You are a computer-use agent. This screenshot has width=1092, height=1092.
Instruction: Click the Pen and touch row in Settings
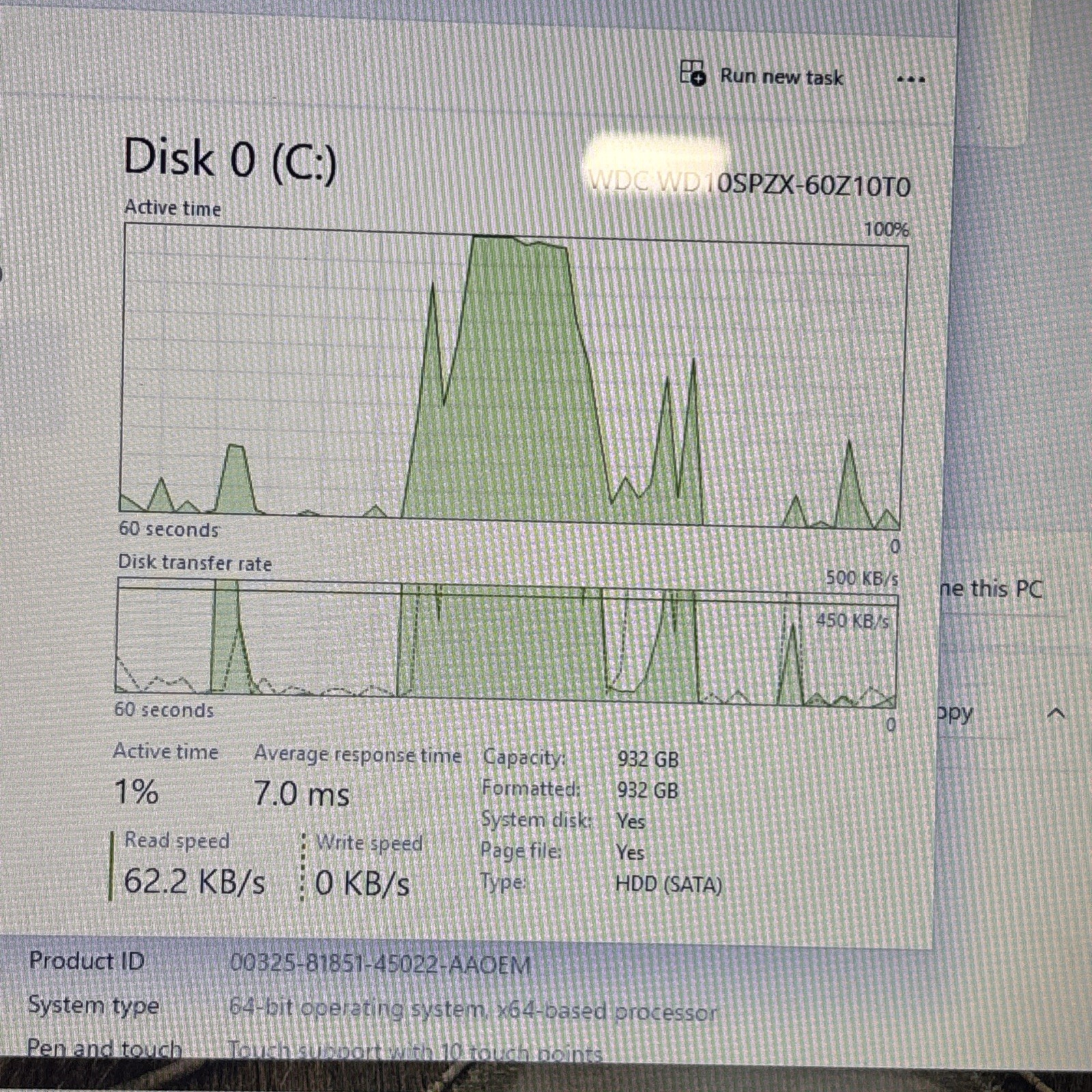pyautogui.click(x=314, y=1049)
